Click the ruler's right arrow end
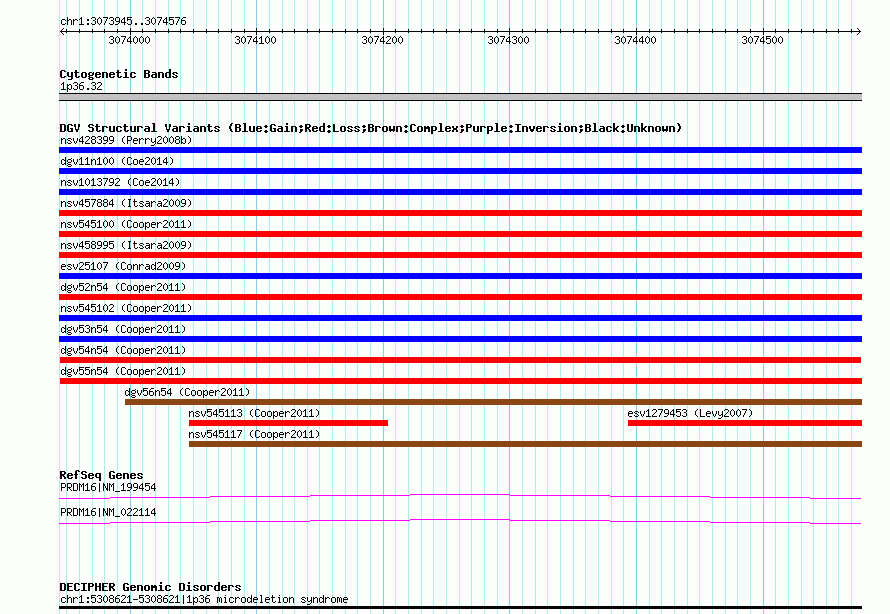 point(858,31)
